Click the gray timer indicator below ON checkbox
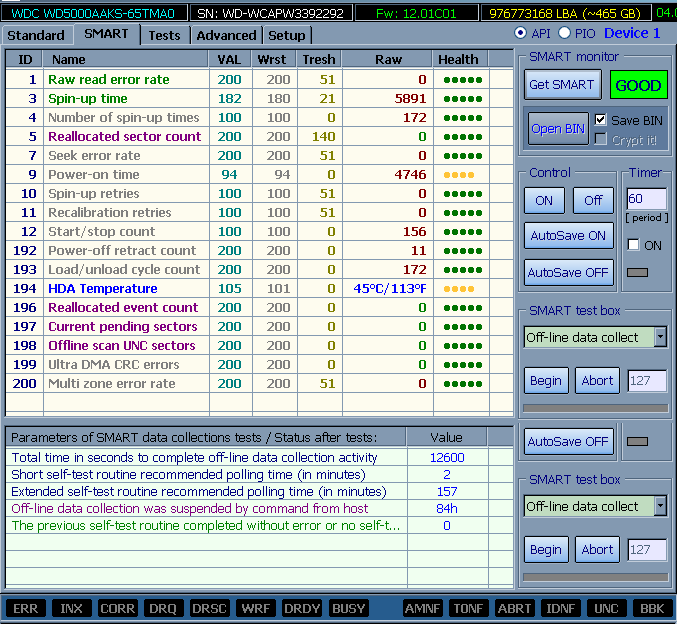This screenshot has width=677, height=625. point(637,272)
